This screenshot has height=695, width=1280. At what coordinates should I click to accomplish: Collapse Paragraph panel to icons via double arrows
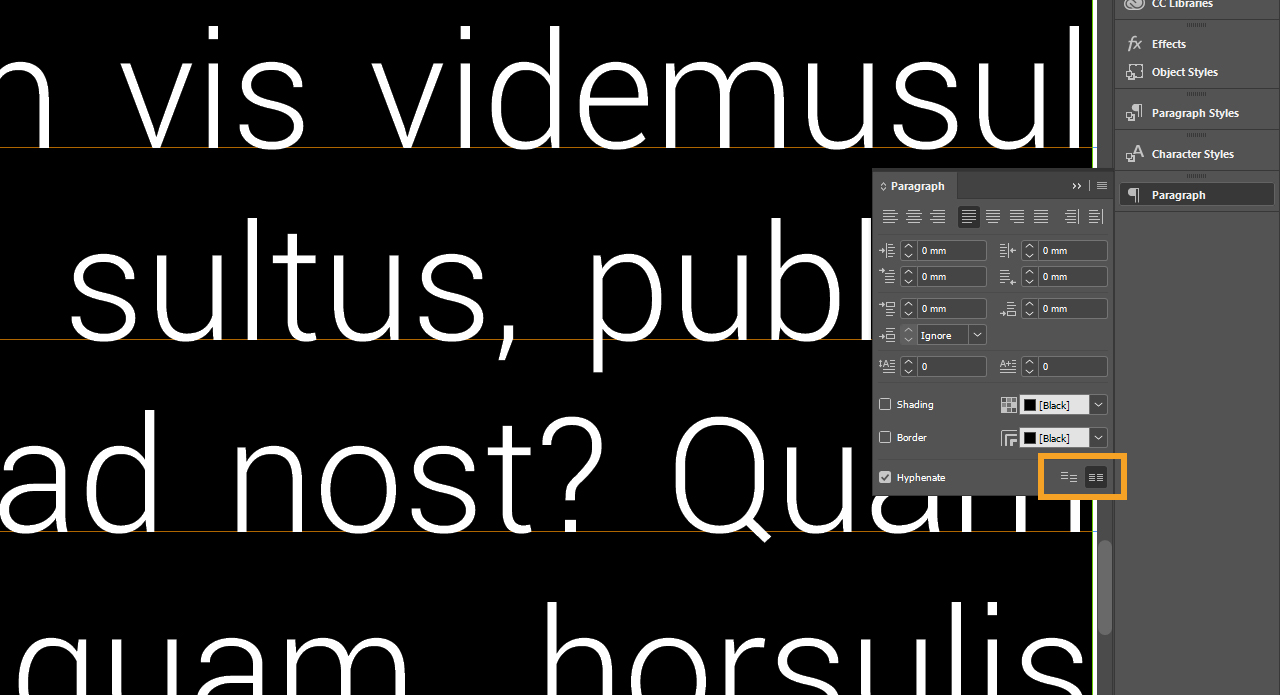pos(1077,186)
